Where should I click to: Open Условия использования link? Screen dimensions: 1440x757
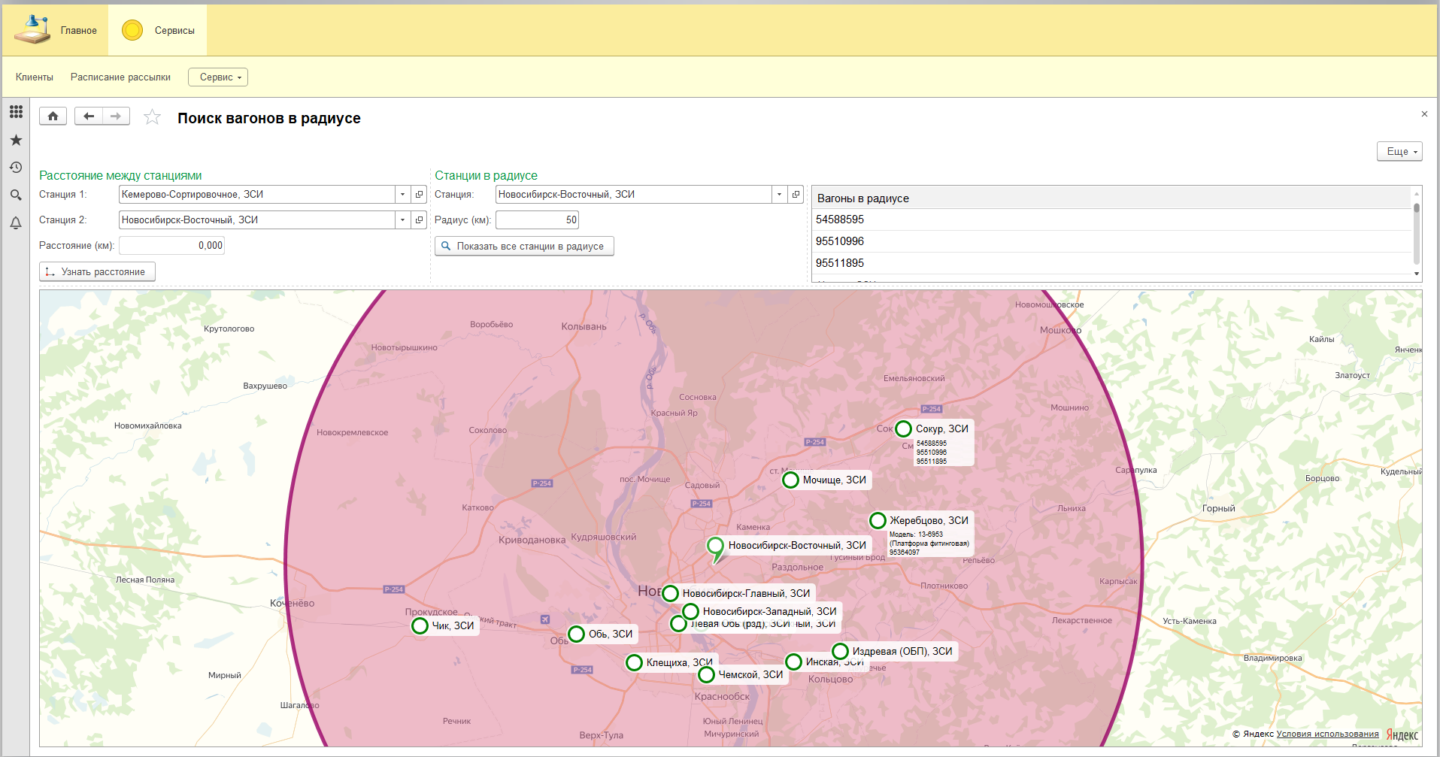(x=1328, y=734)
